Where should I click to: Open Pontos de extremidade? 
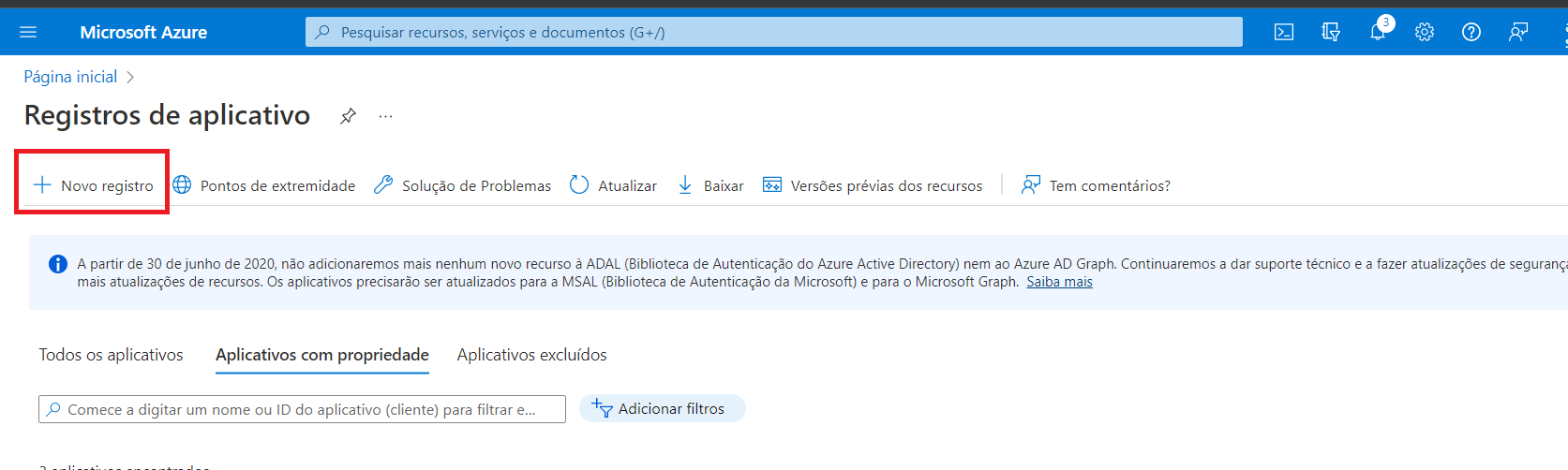(x=265, y=185)
